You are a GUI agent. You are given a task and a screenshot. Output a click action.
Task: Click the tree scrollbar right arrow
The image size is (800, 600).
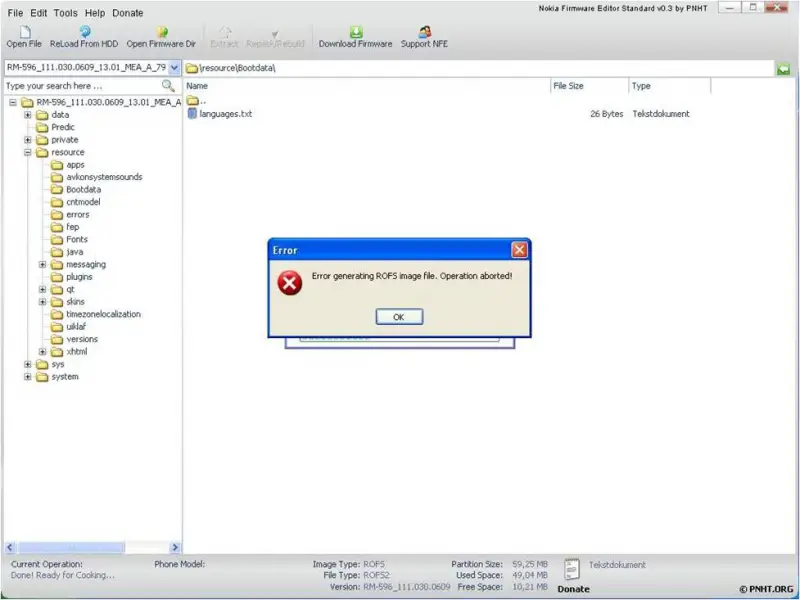click(x=175, y=547)
